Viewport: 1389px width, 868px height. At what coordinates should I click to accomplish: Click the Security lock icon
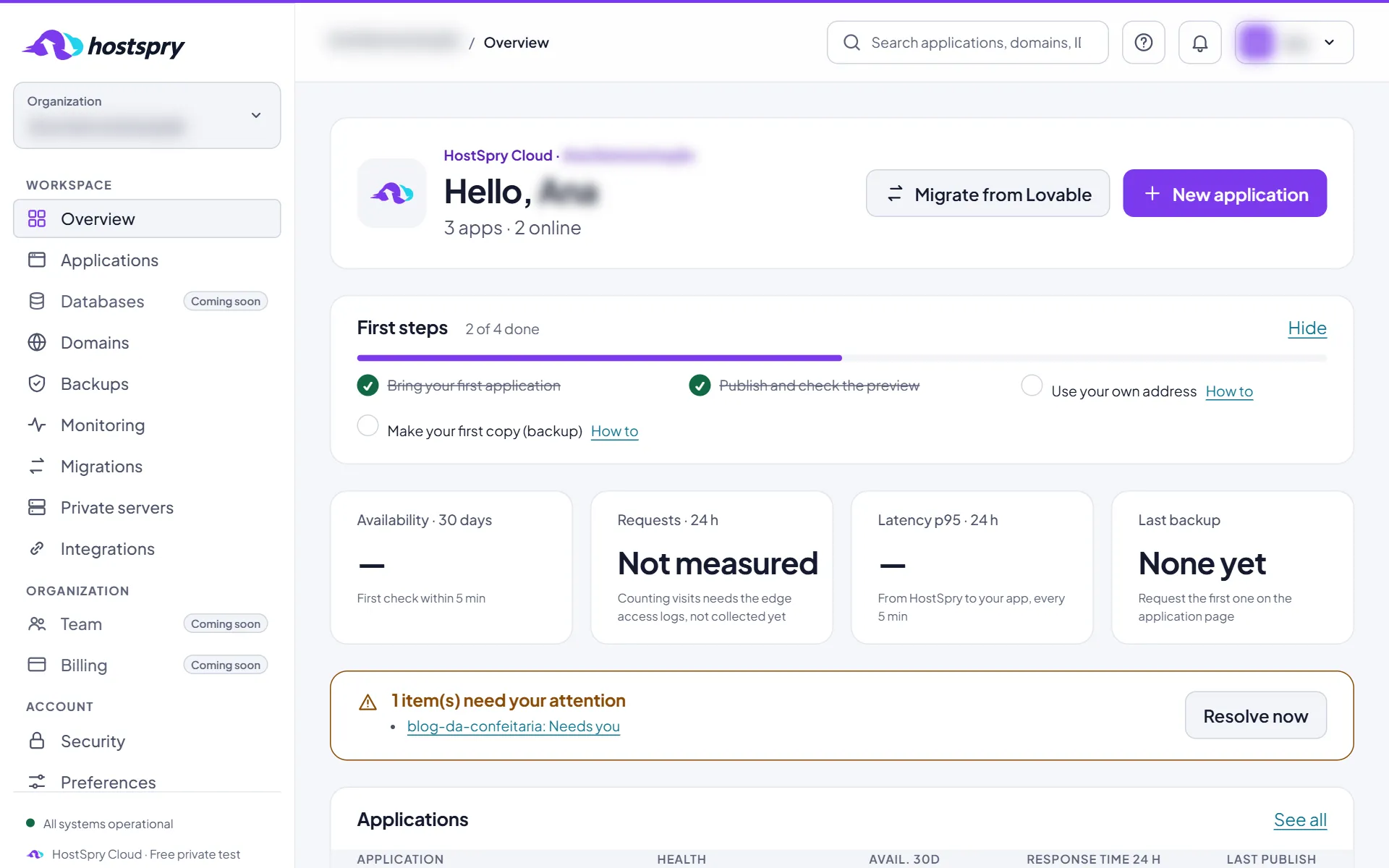tap(37, 741)
